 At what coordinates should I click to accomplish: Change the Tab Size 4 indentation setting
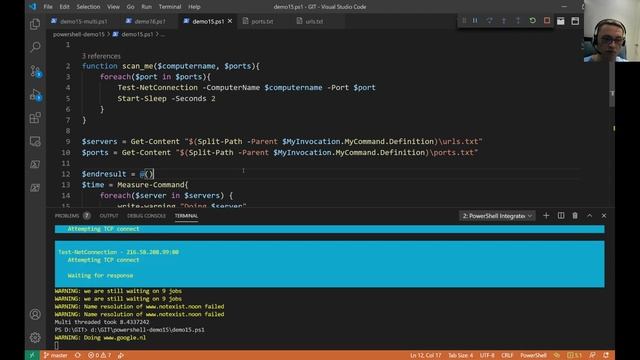pos(460,355)
